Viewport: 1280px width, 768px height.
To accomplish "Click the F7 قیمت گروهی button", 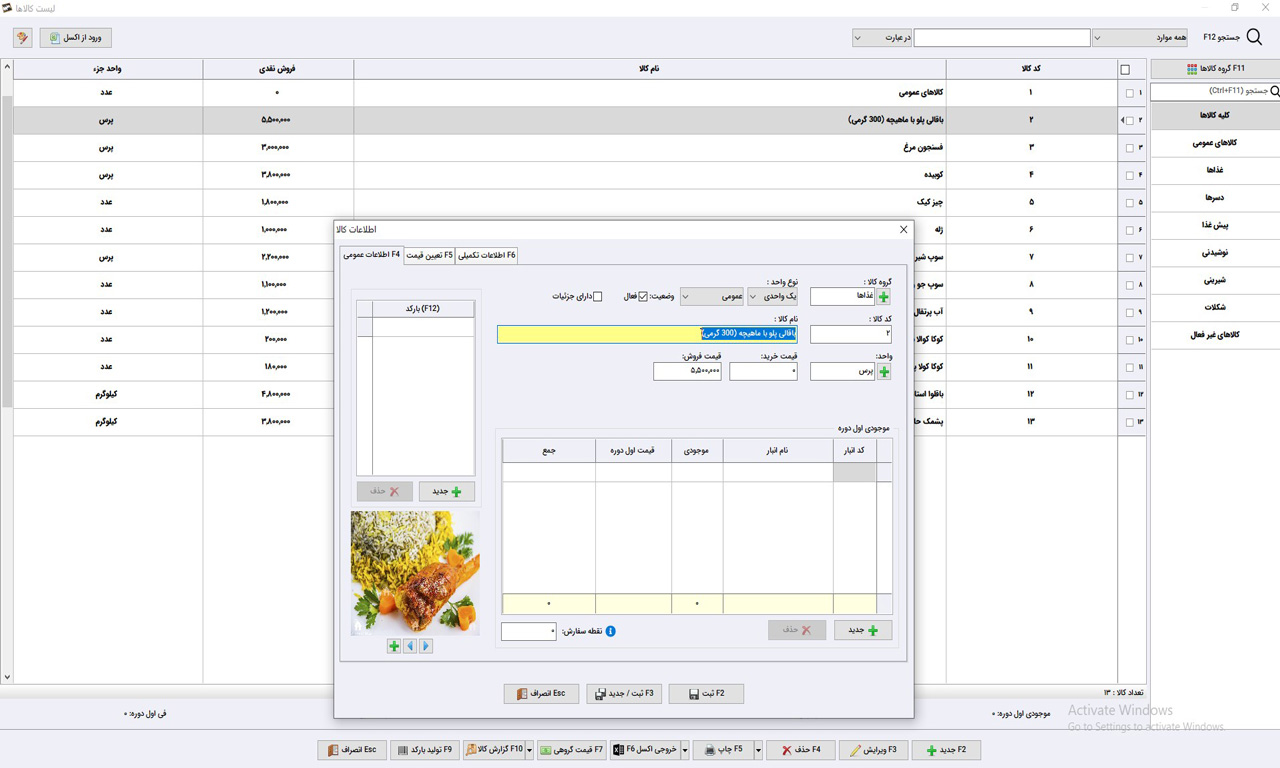I will 572,750.
